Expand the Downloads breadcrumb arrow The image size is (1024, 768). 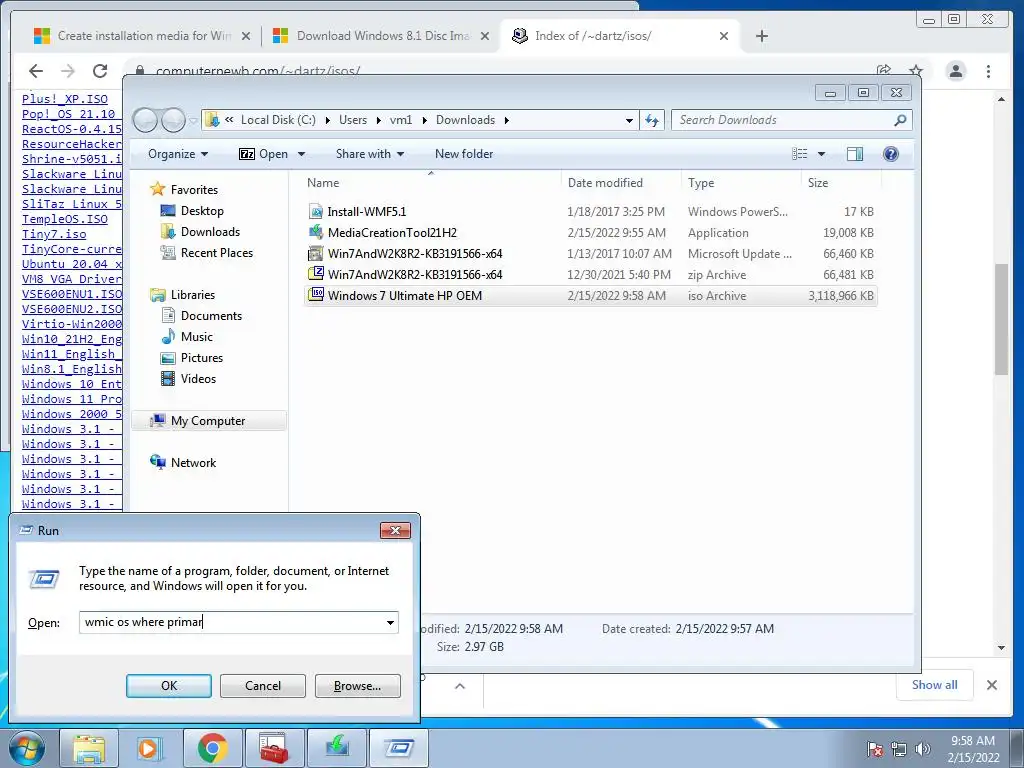506,120
